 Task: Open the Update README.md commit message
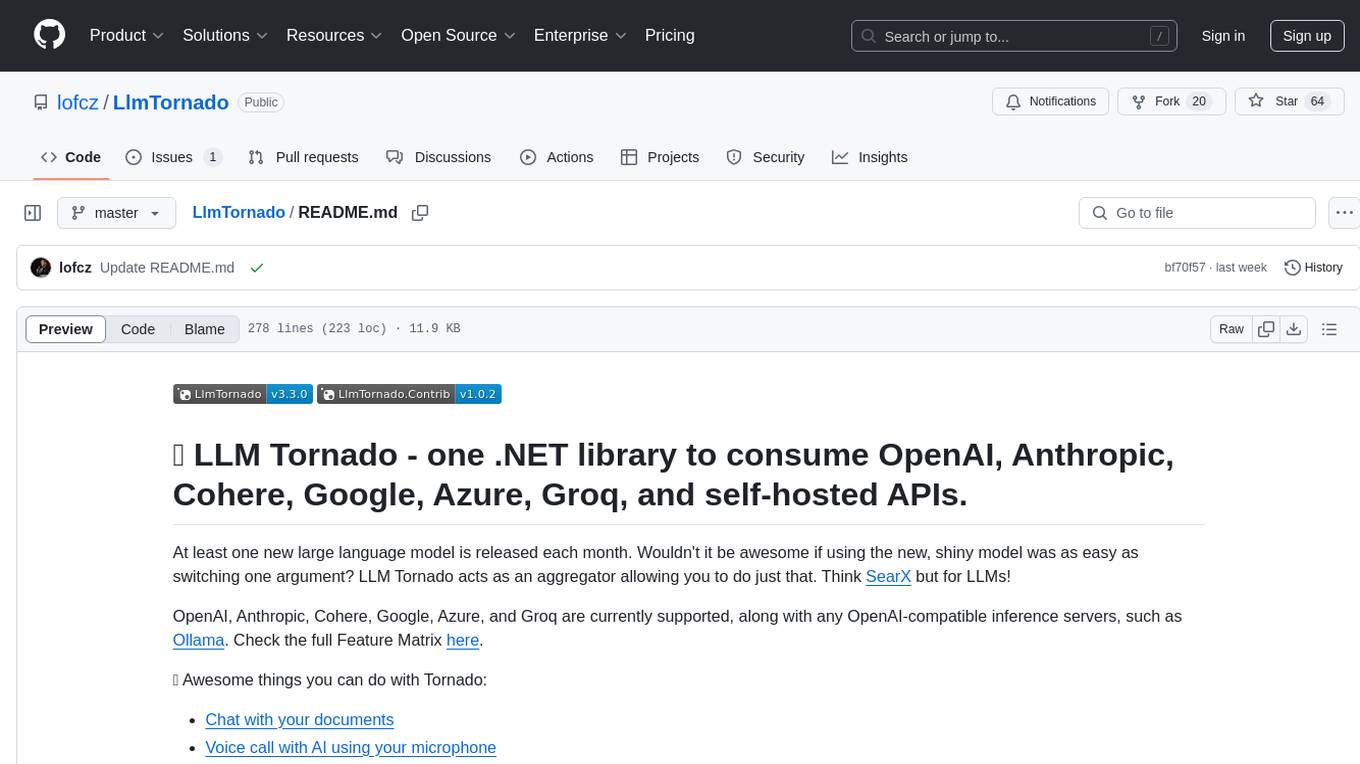[167, 268]
